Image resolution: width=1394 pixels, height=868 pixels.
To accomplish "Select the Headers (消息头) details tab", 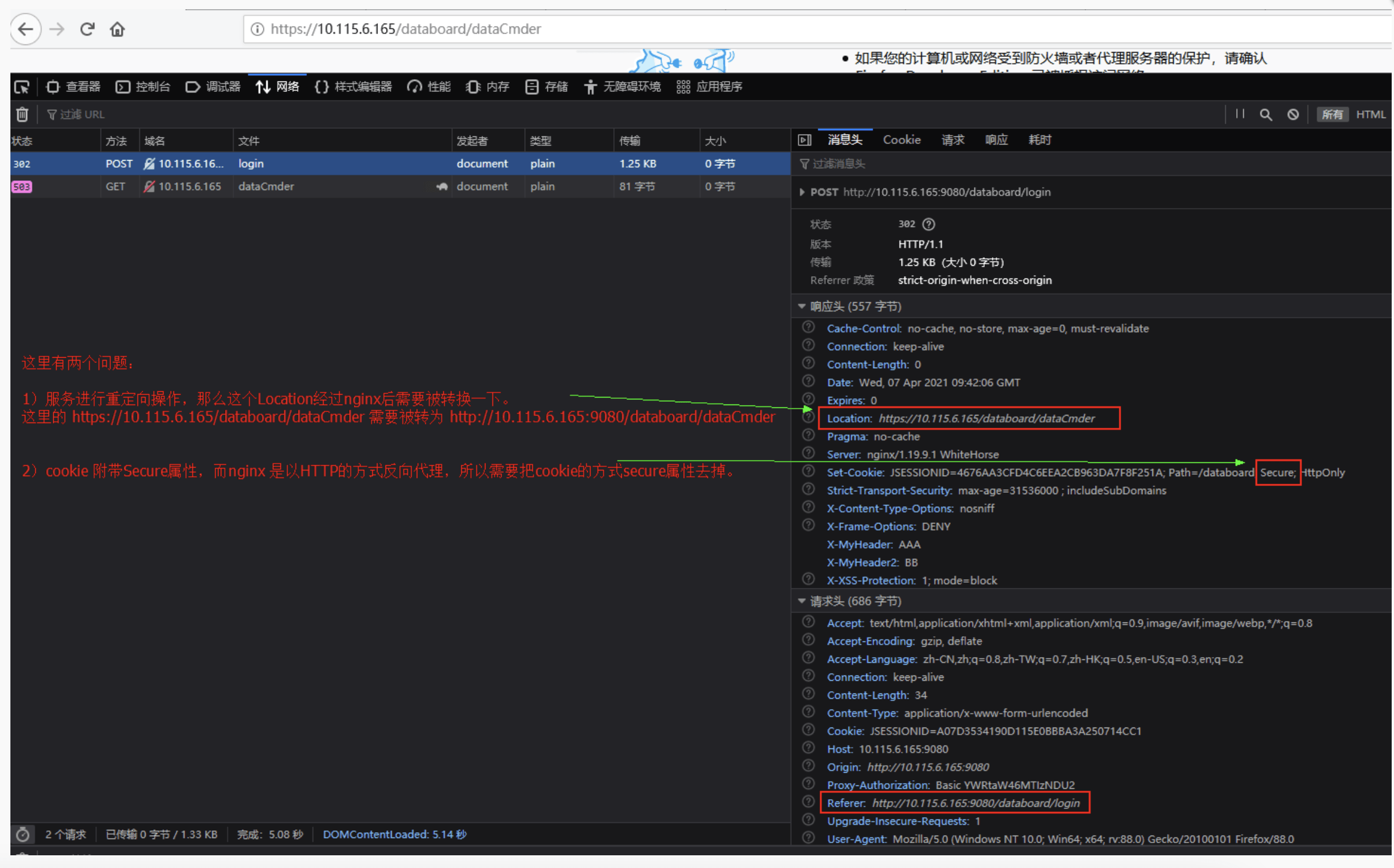I will [845, 140].
